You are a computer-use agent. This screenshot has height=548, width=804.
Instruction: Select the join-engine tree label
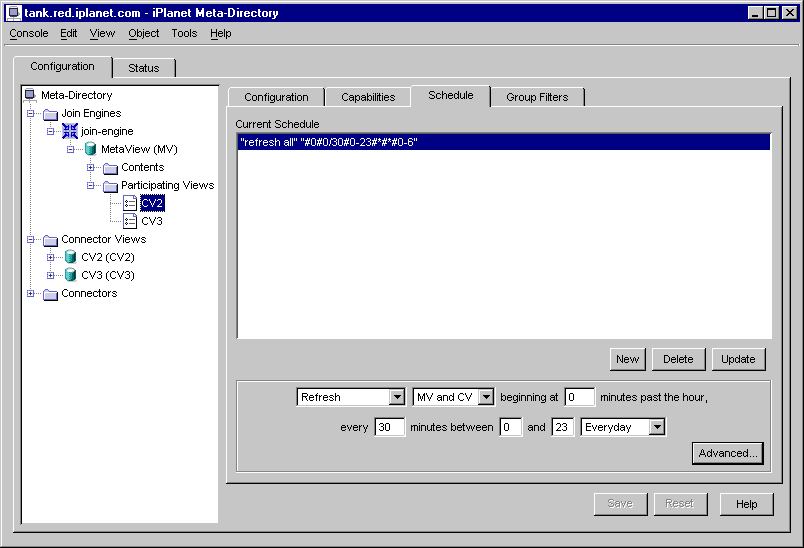point(107,131)
